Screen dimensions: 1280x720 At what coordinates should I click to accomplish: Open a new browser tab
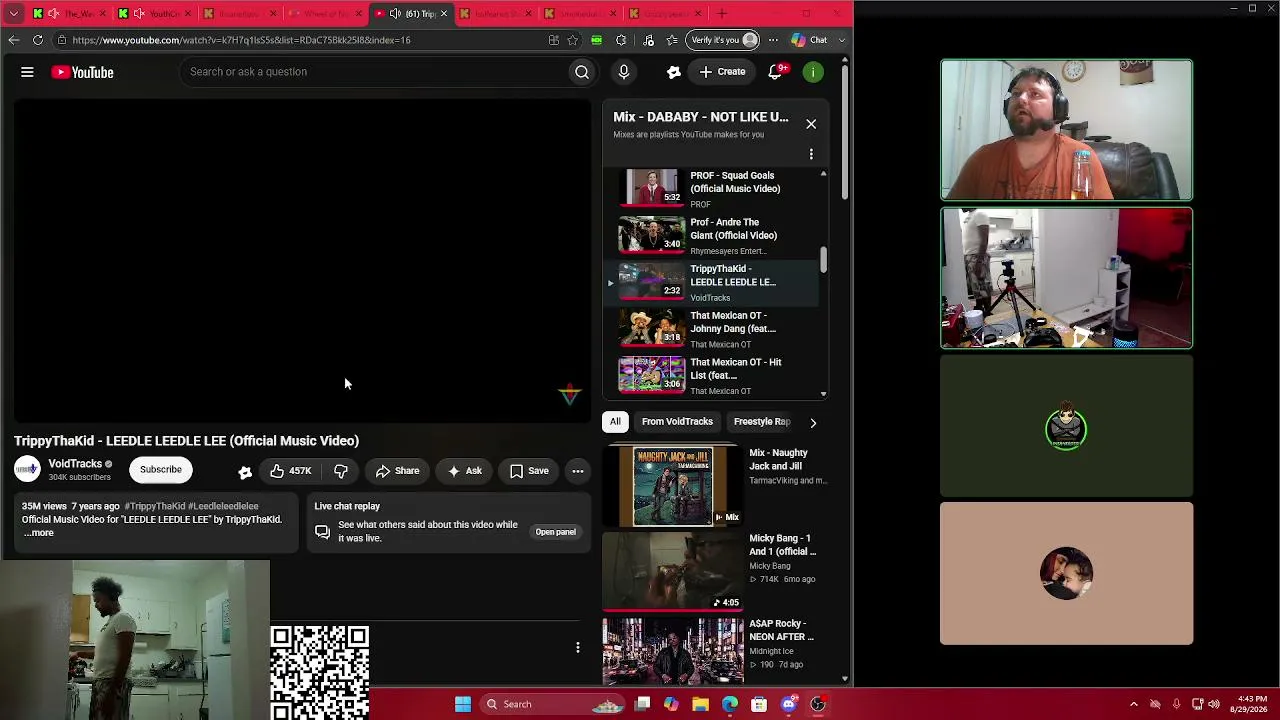click(x=723, y=13)
